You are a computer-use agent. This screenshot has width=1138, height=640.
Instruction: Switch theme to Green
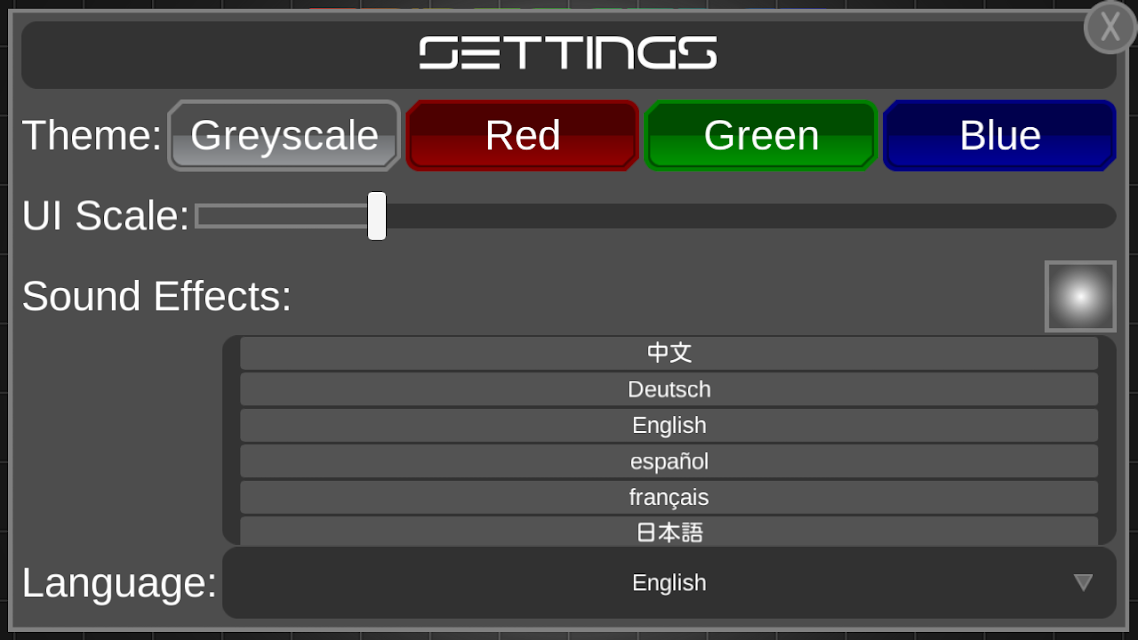click(761, 136)
